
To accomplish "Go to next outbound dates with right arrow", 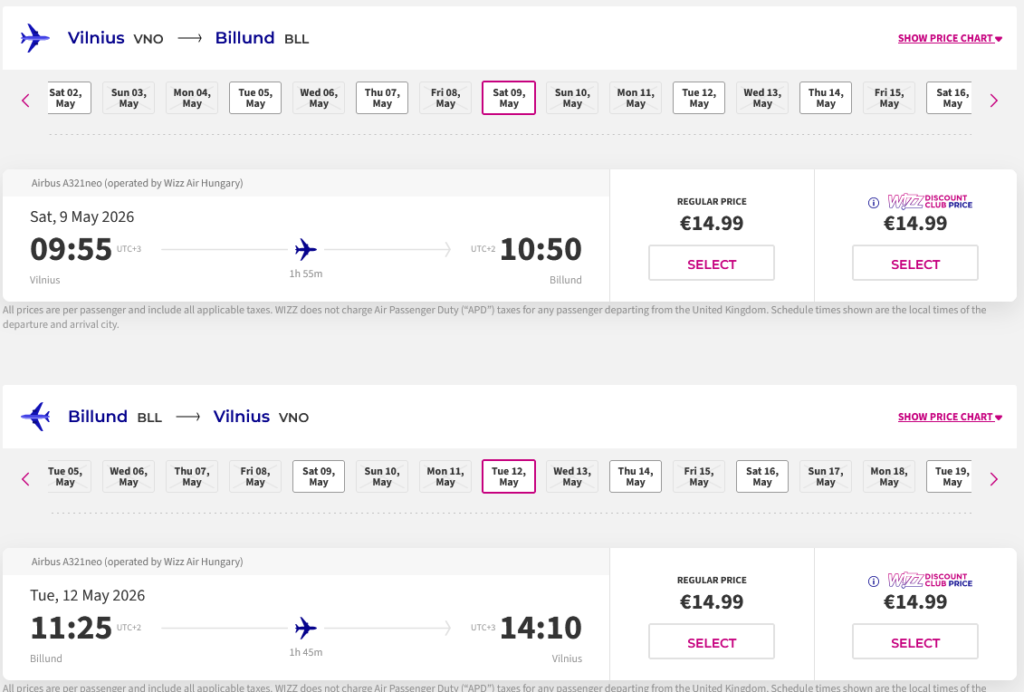I will click(993, 100).
